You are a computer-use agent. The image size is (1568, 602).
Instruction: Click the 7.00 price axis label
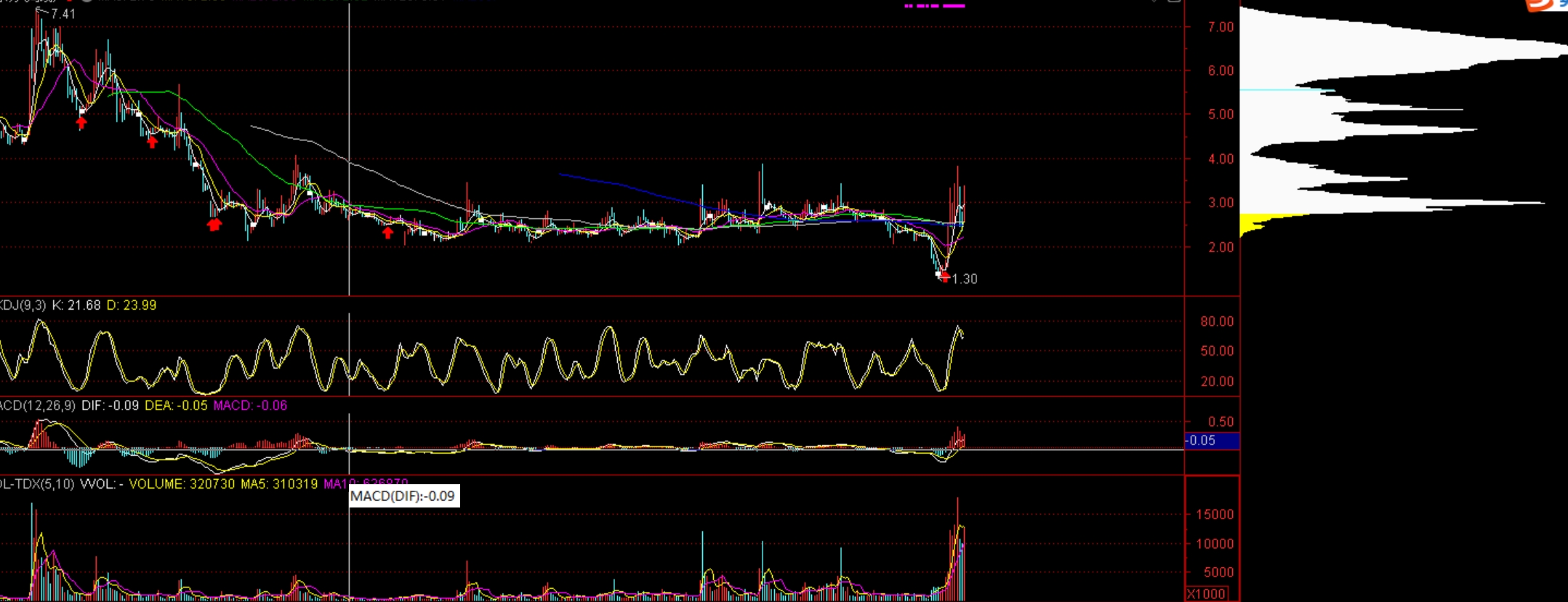point(1221,27)
